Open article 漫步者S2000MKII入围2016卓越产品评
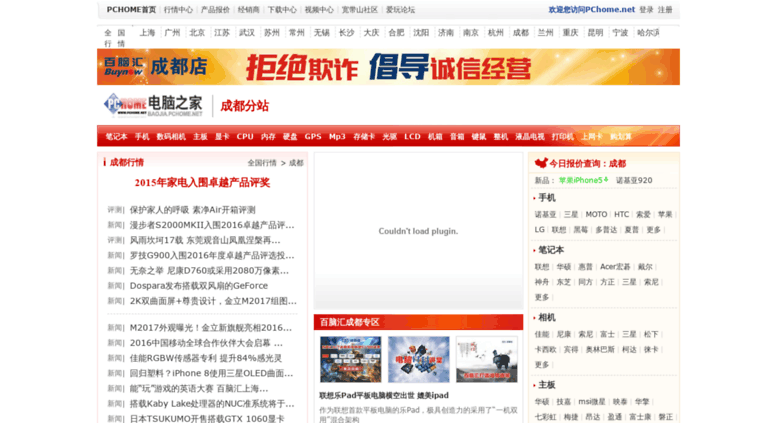Screen dimensions: 777x423 point(212,225)
